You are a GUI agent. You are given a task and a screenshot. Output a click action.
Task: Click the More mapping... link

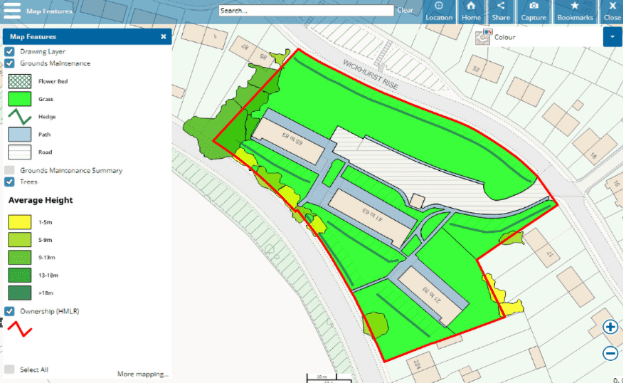143,374
